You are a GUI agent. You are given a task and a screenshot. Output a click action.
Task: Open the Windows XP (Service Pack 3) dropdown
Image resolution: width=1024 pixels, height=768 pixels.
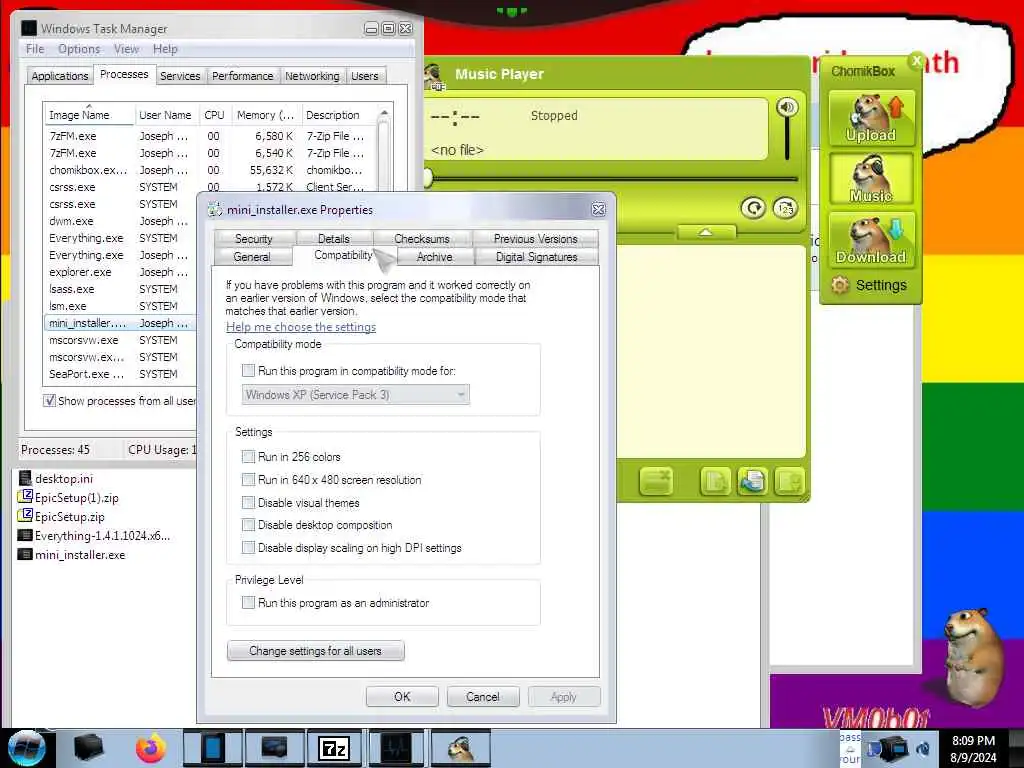click(356, 394)
